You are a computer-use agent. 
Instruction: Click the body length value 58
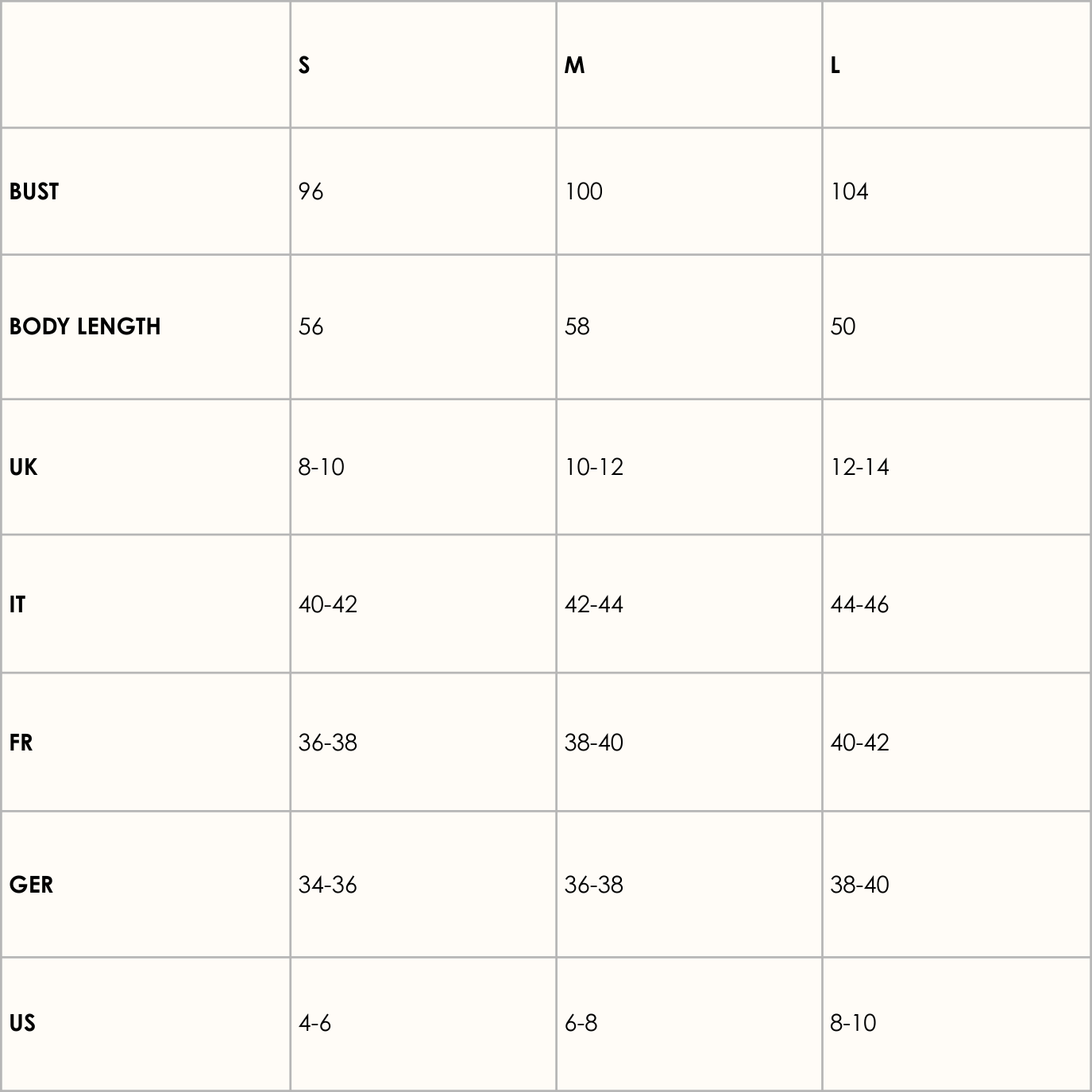[577, 326]
